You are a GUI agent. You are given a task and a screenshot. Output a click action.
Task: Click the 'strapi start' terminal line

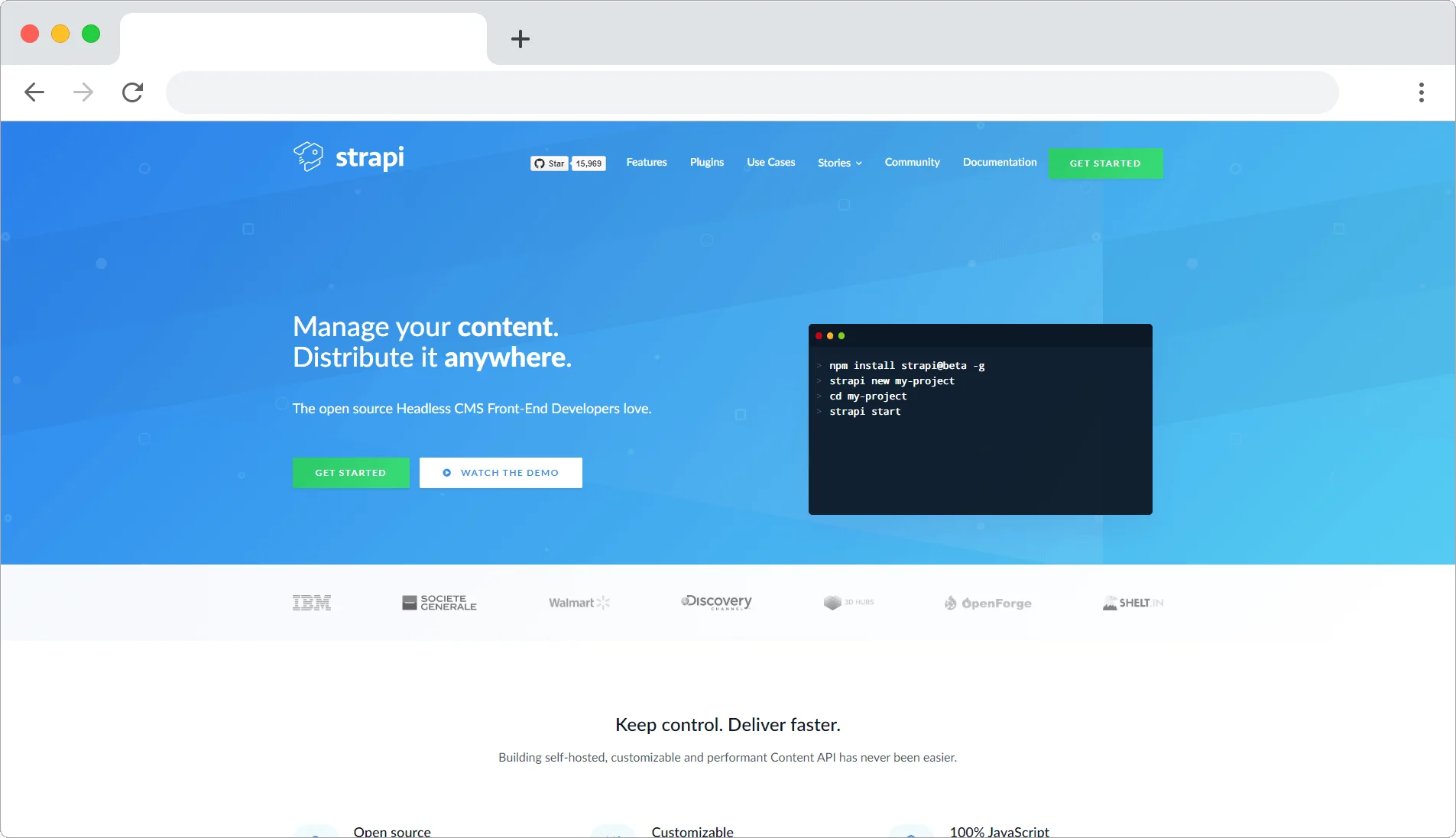(x=865, y=412)
